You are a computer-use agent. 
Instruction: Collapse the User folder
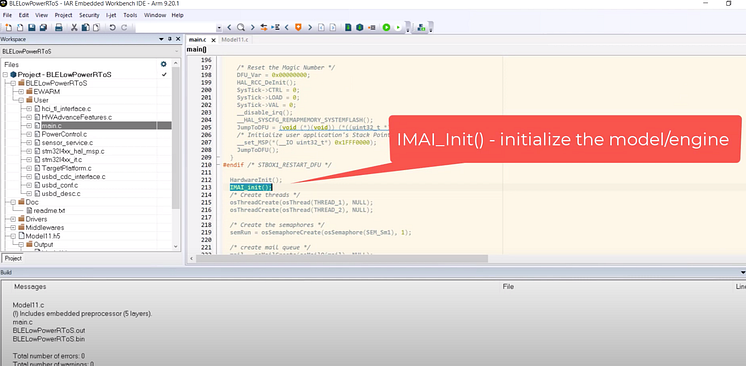(x=21, y=100)
